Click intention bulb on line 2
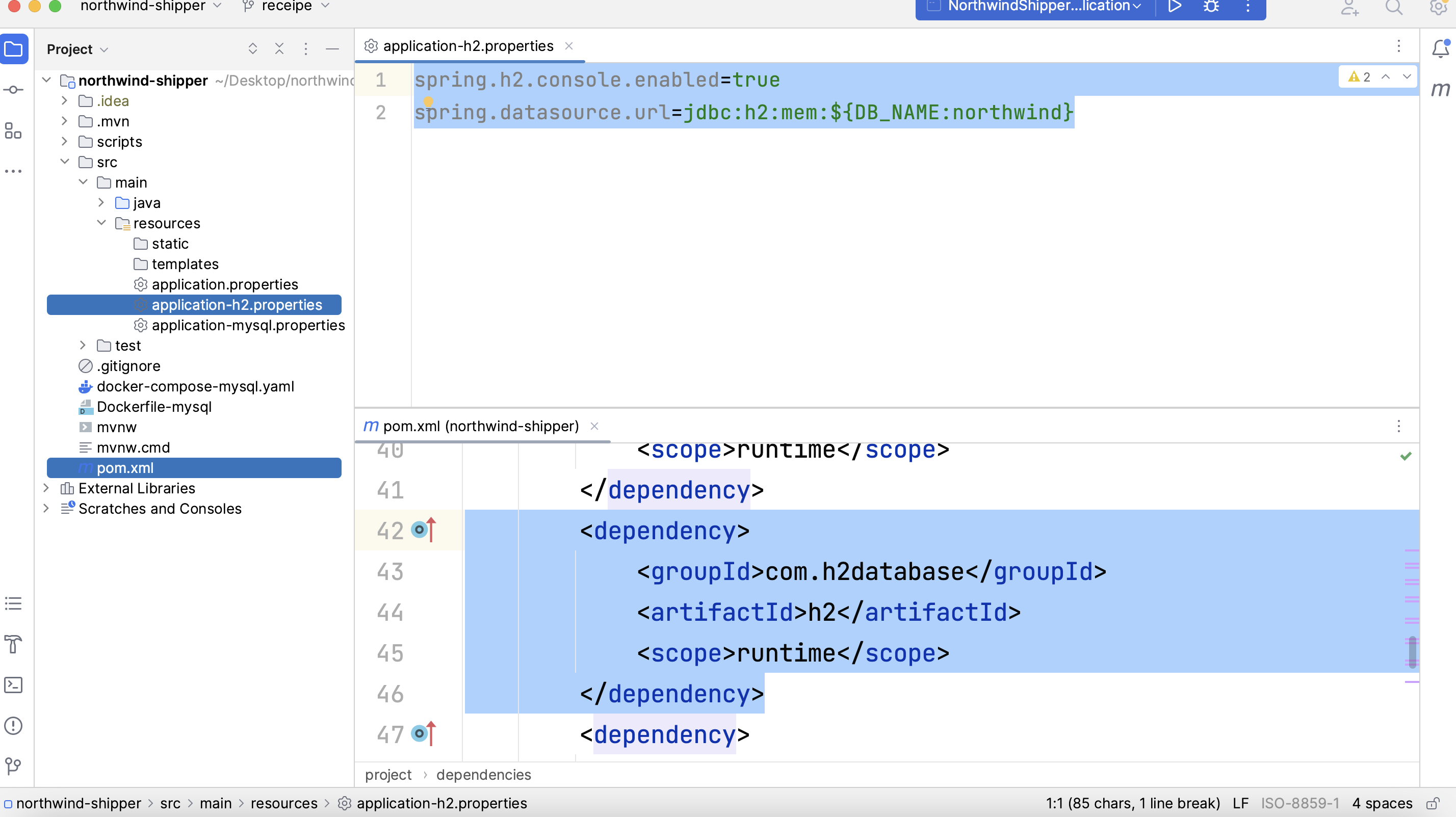Image resolution: width=1456 pixels, height=817 pixels. (x=428, y=102)
